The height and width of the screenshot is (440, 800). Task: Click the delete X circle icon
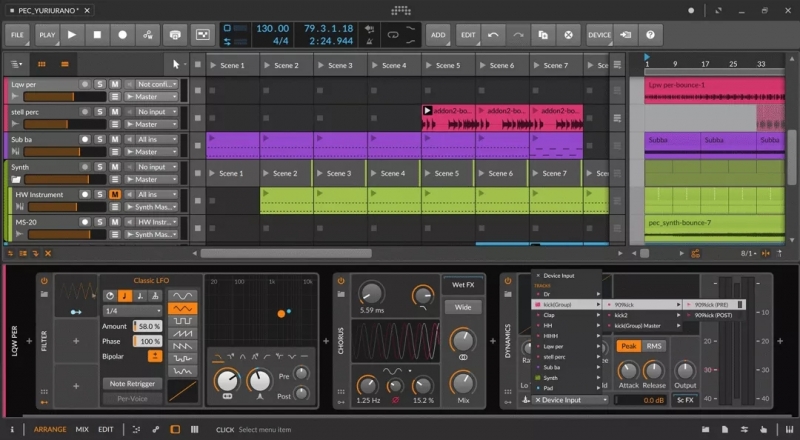pyautogui.click(x=568, y=35)
